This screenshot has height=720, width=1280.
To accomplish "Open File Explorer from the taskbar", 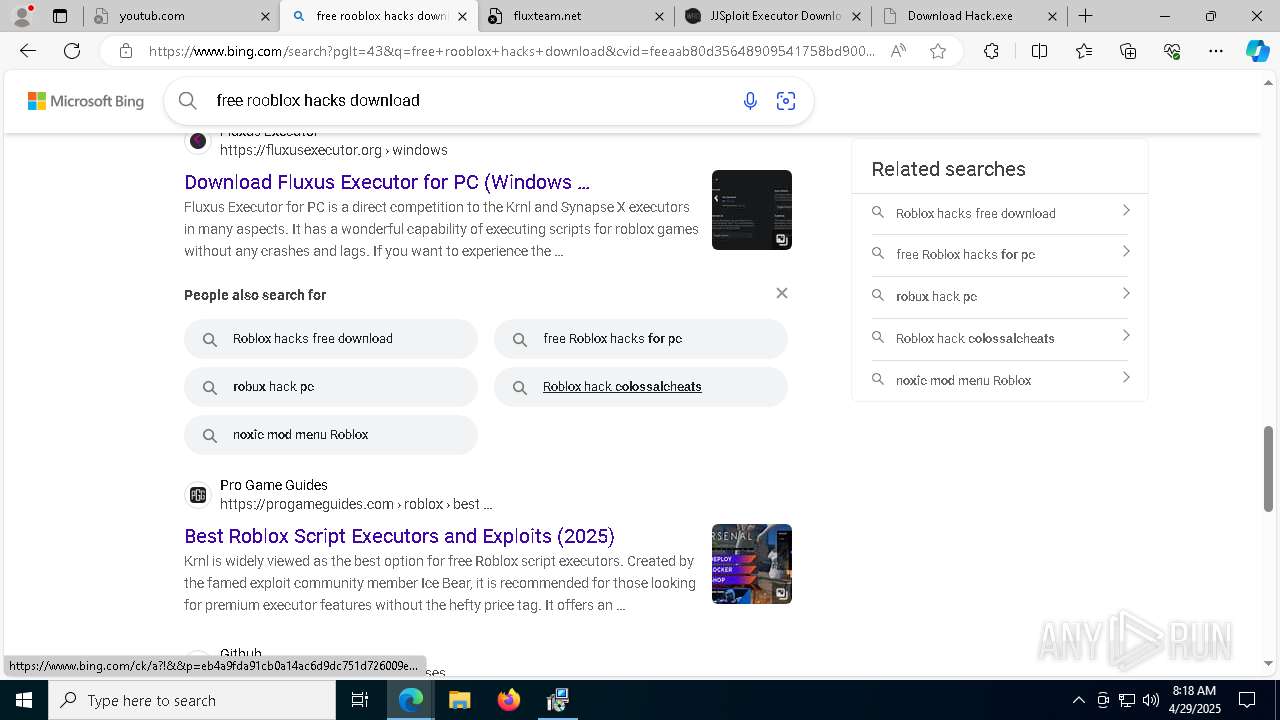I will (x=459, y=700).
